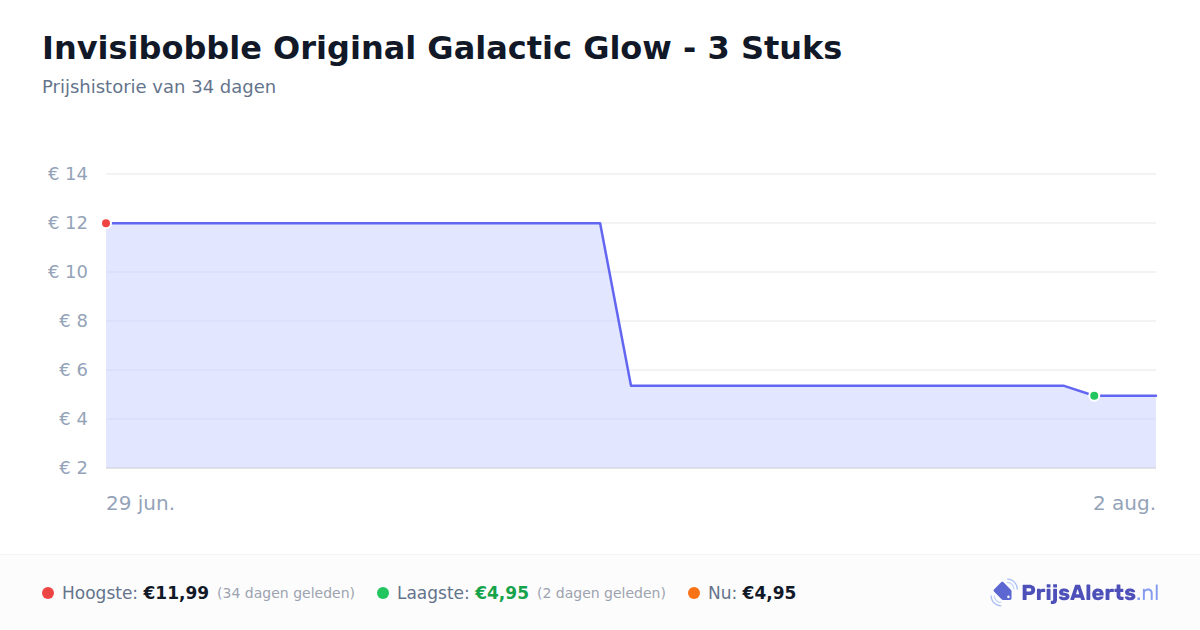Select the € 6 y-axis label
Image resolution: width=1200 pixels, height=630 pixels.
(x=74, y=370)
